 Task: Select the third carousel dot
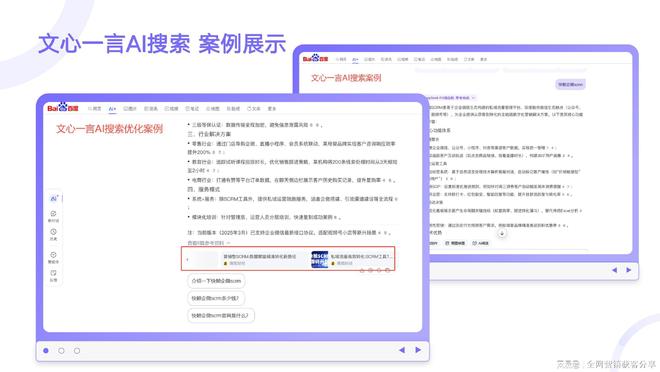coord(77,350)
